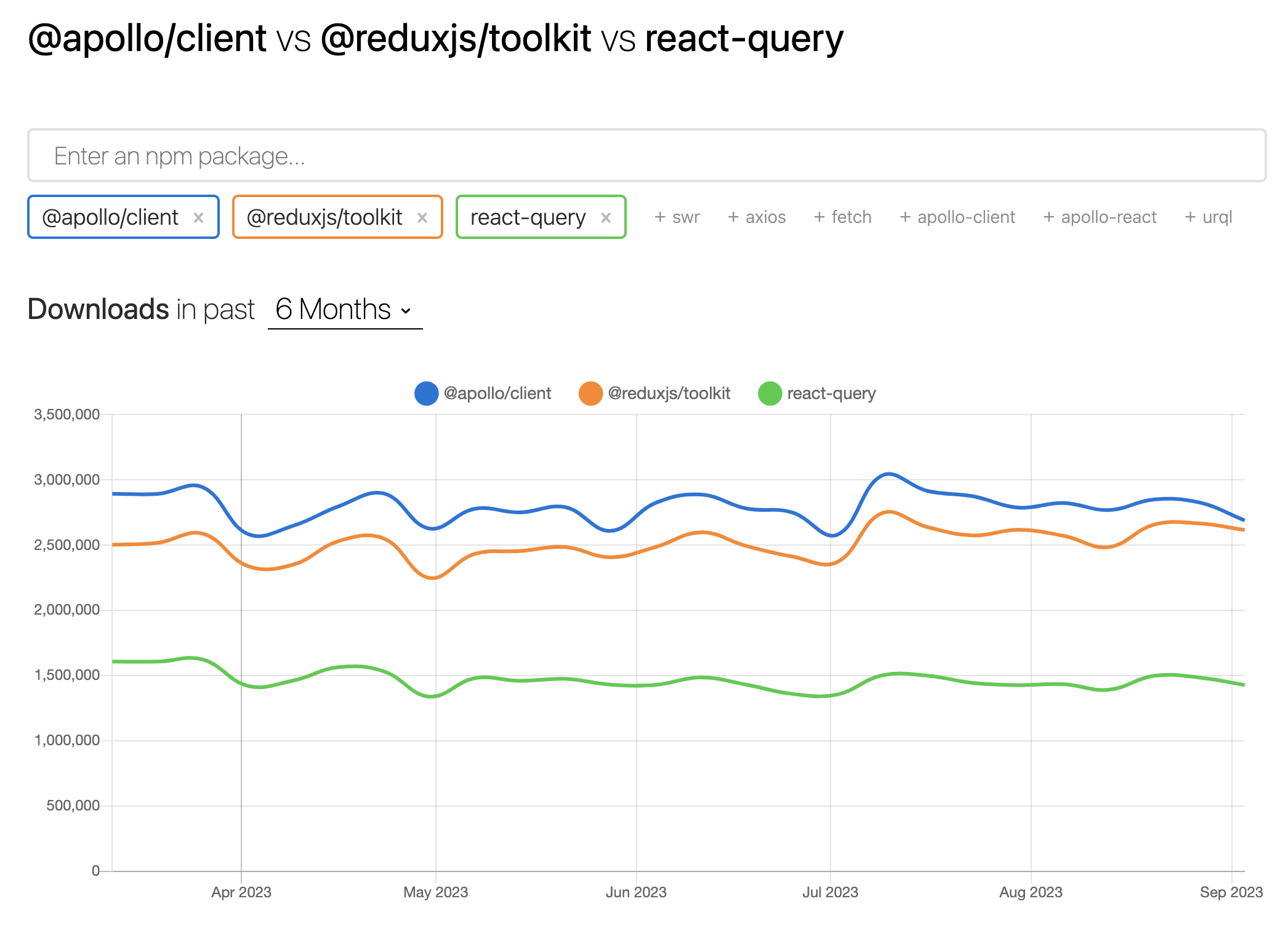Open the 6 Months time range dropdown
1288x925 pixels.
(x=333, y=309)
